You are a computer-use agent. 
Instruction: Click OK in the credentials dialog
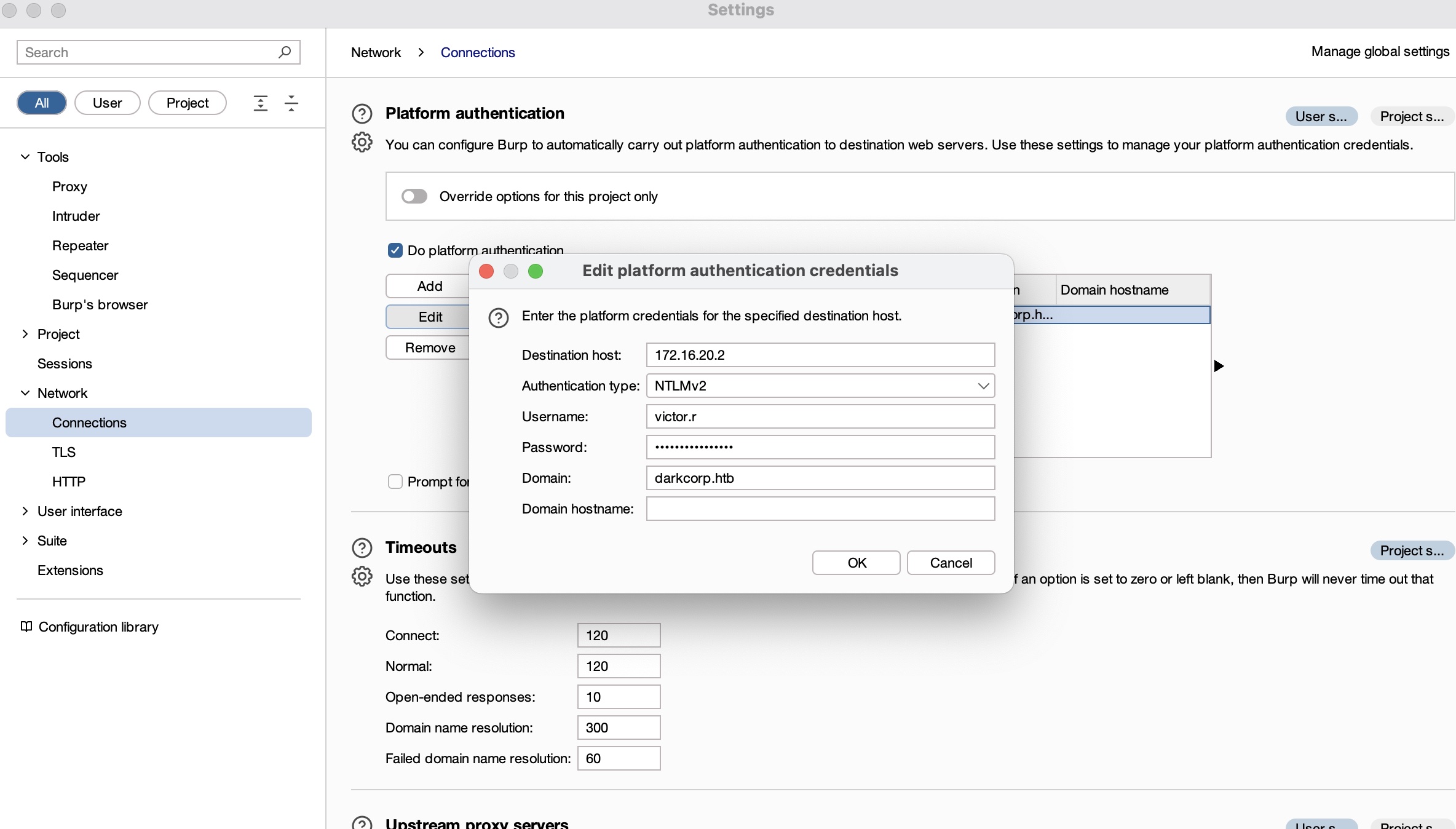(856, 563)
